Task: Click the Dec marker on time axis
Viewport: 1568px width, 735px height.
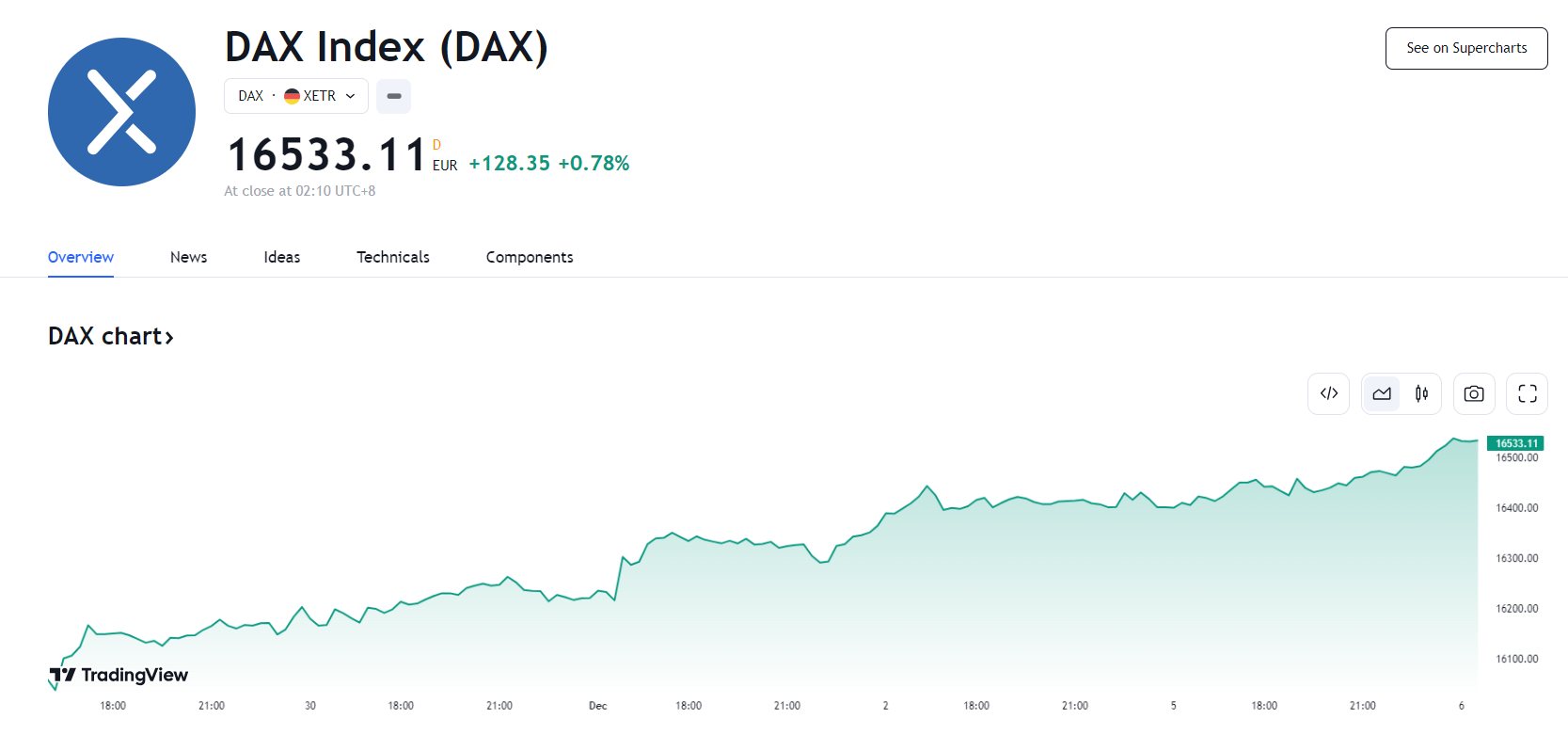Action: [x=597, y=706]
